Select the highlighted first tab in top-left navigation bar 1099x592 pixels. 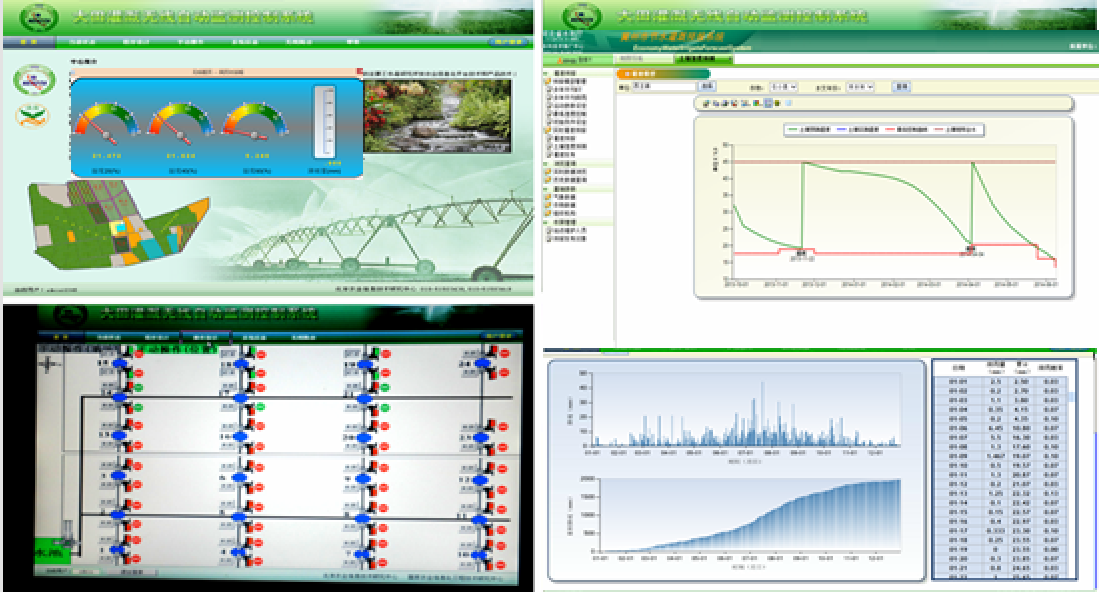point(28,43)
